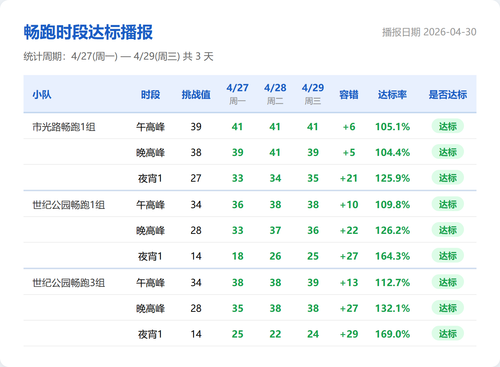Click the +27 value in the 164.3% row

click(x=349, y=256)
